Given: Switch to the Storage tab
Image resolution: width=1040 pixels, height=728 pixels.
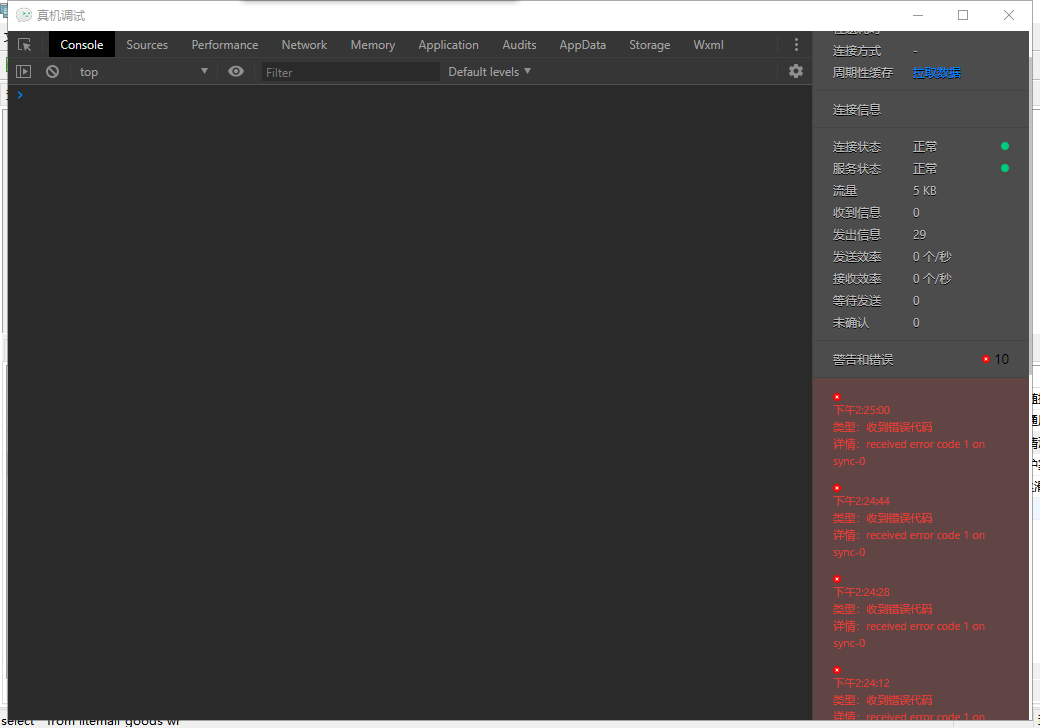Looking at the screenshot, I should pos(649,44).
